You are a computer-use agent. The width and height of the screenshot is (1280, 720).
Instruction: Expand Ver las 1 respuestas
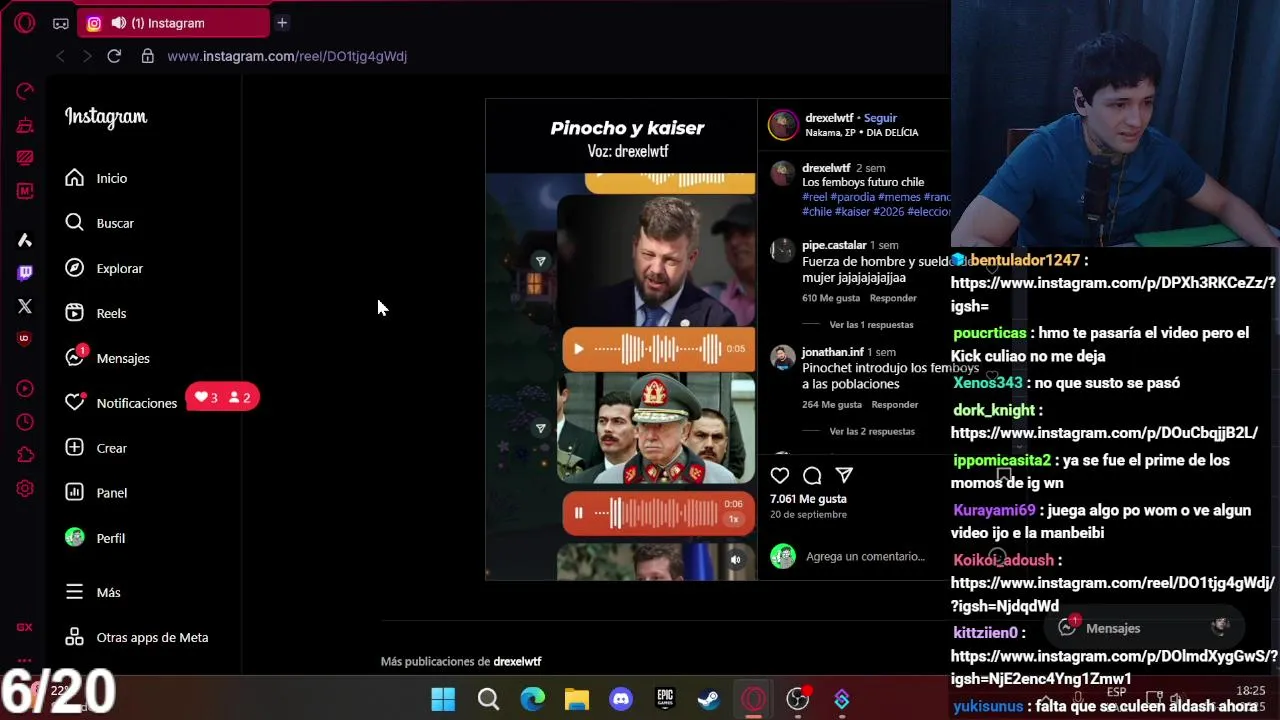(x=871, y=325)
